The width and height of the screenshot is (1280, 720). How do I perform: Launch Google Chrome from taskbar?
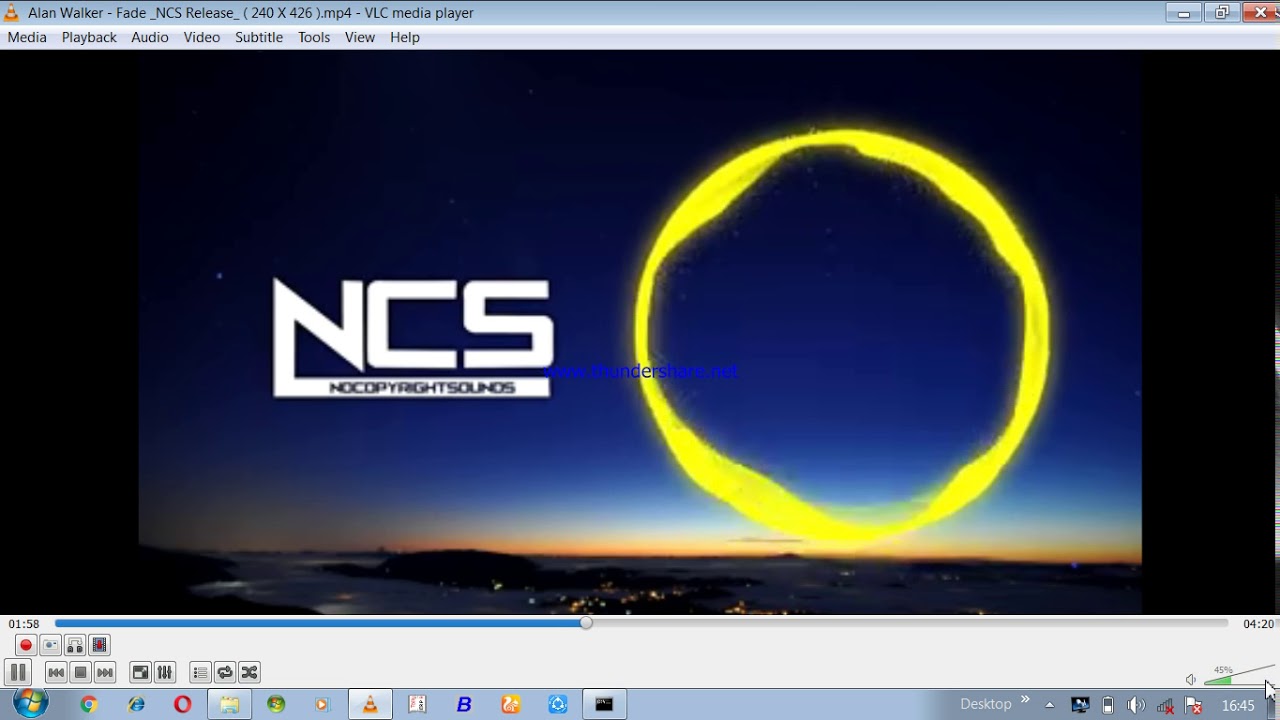(x=89, y=705)
